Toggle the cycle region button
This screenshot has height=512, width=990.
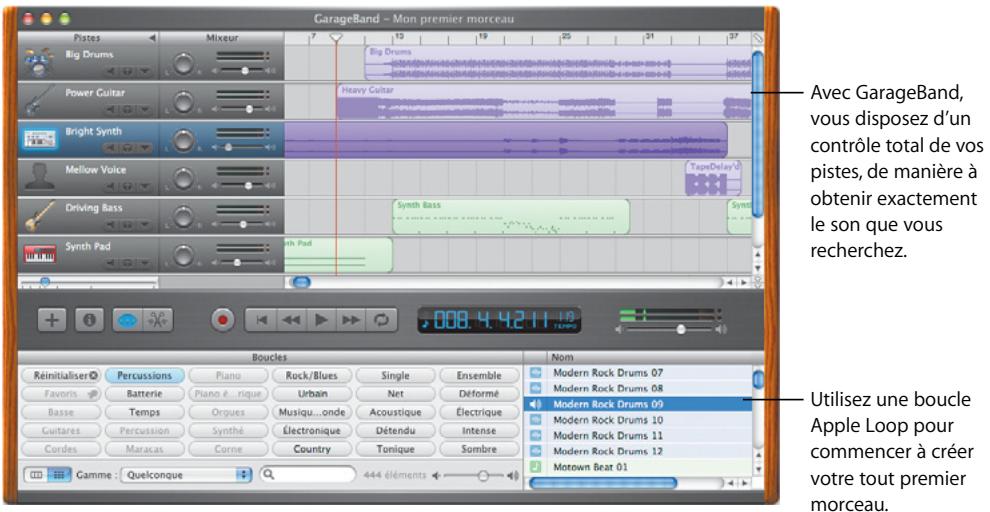point(381,320)
